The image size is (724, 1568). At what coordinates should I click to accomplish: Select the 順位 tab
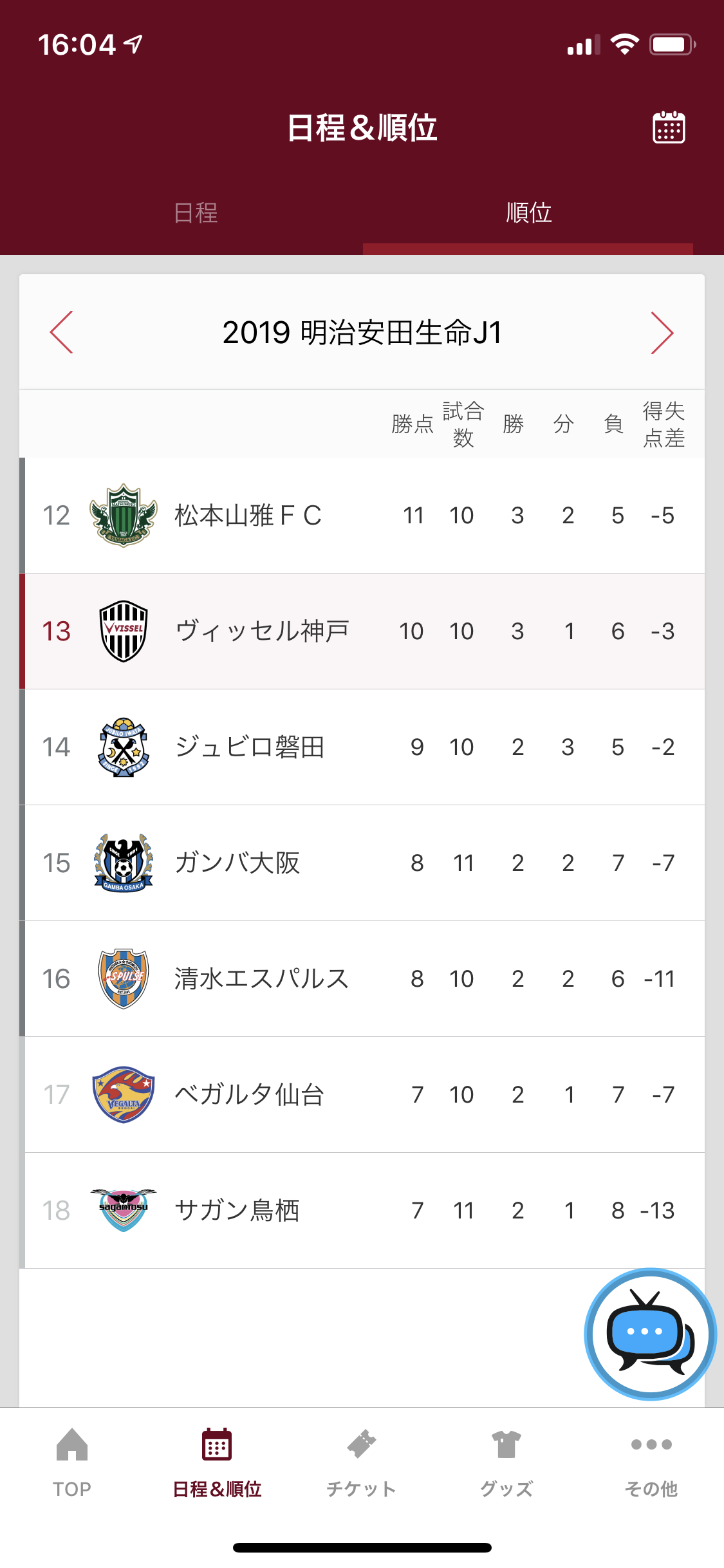(528, 213)
